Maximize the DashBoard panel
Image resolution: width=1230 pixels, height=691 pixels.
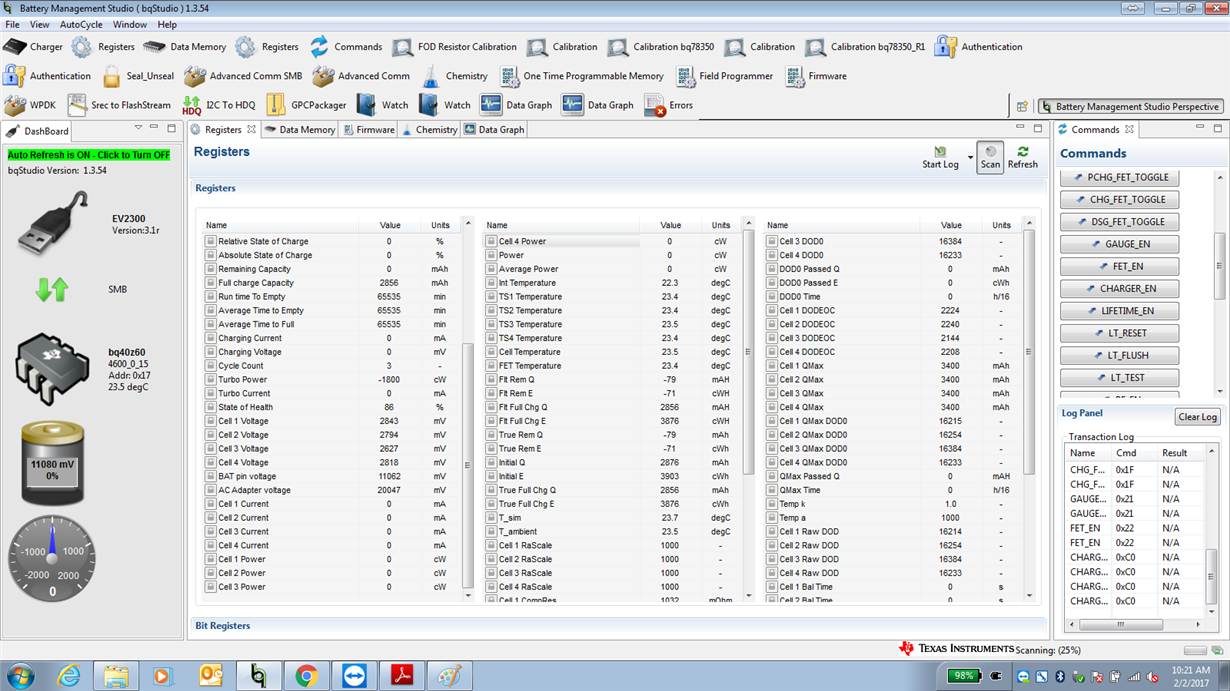point(171,128)
